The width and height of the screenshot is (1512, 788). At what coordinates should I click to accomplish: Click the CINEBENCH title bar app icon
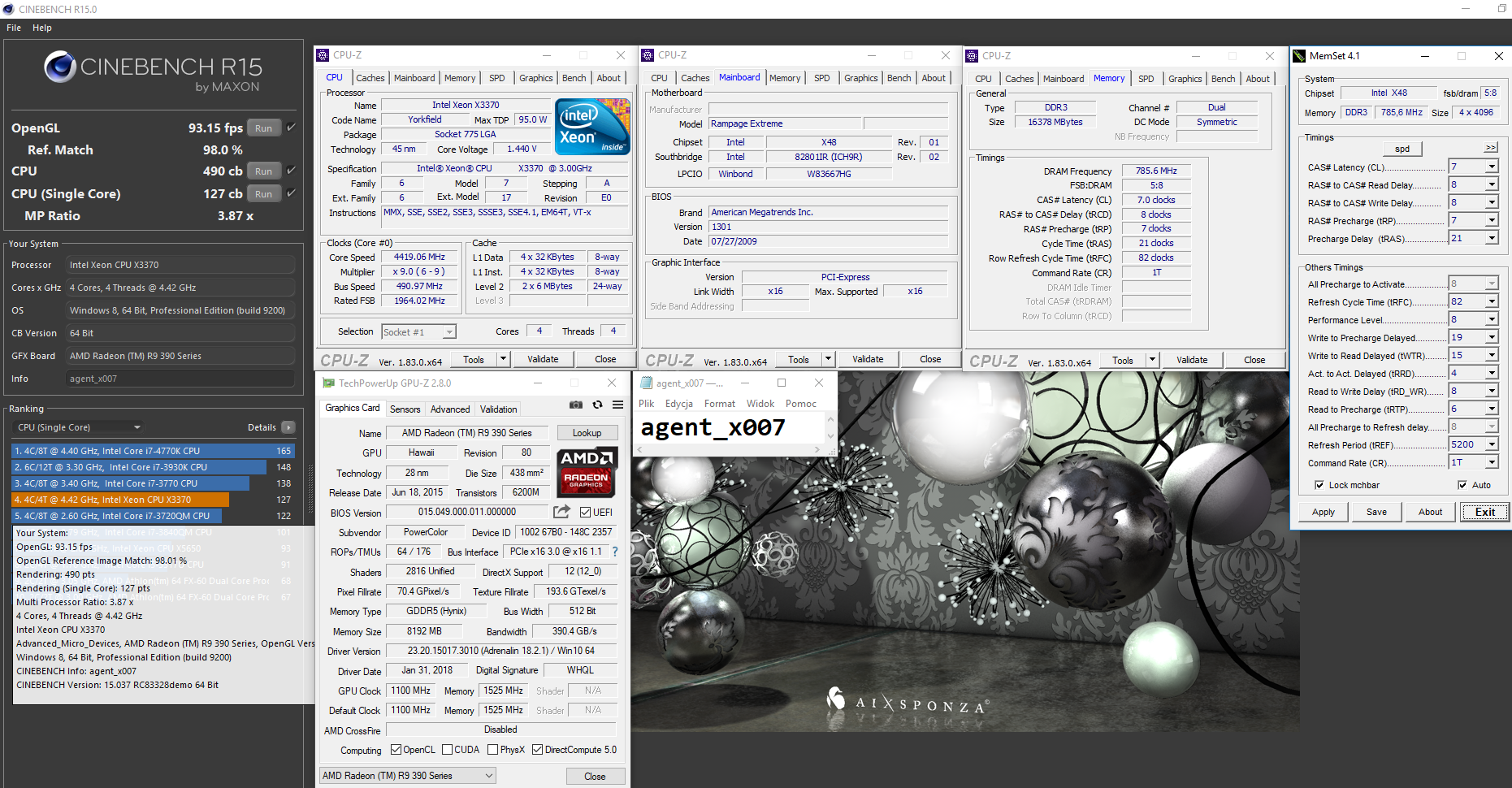8,9
